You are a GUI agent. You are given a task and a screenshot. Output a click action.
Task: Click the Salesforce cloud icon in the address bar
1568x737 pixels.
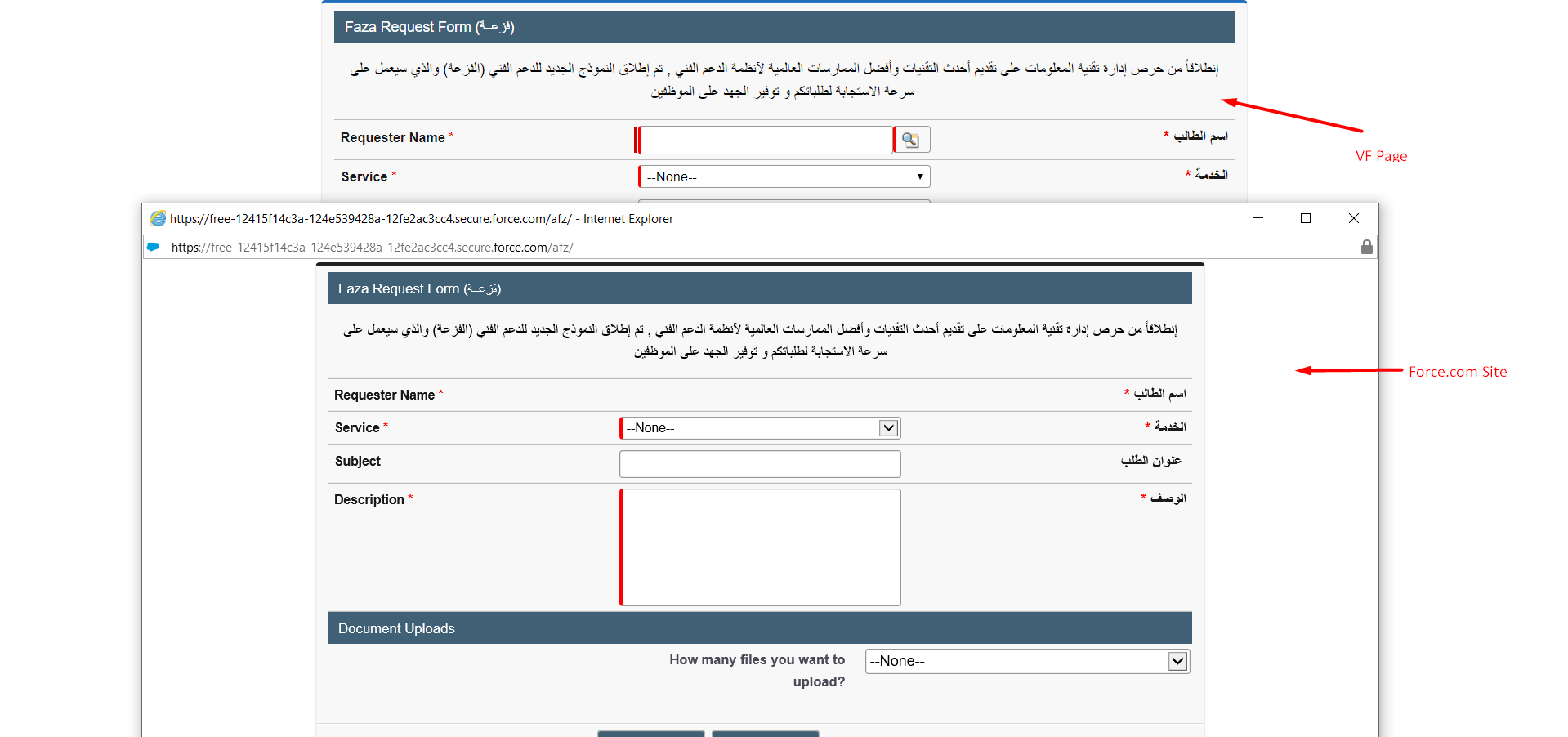[x=154, y=247]
